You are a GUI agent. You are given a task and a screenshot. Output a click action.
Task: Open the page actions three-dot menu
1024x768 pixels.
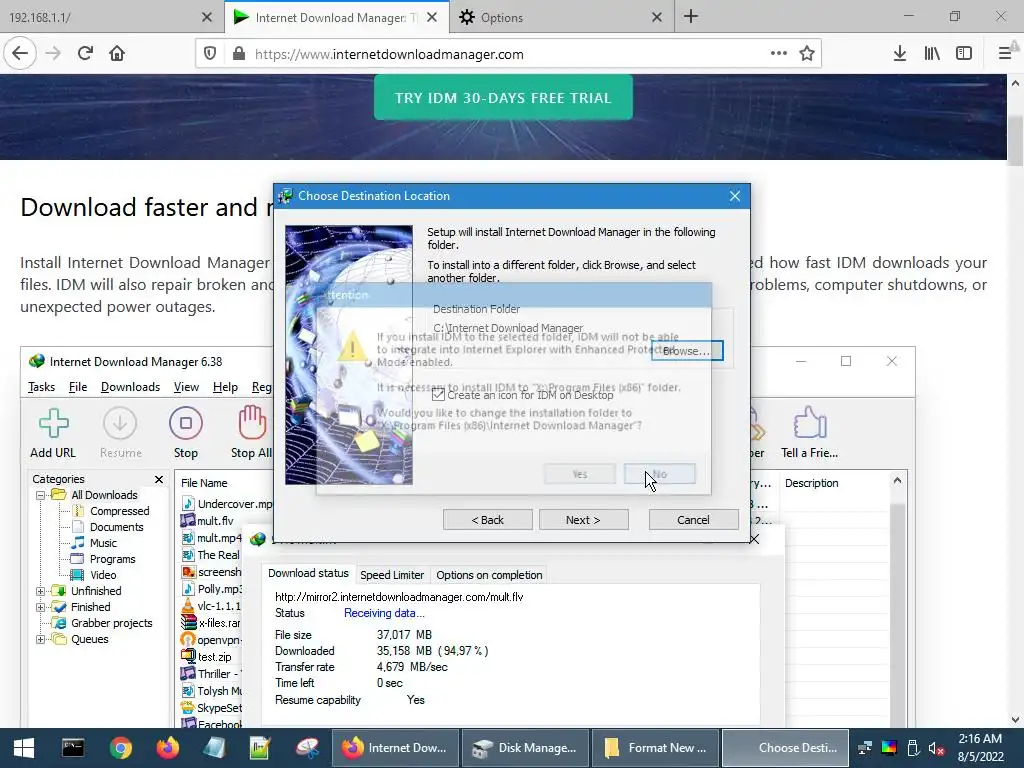coord(778,54)
